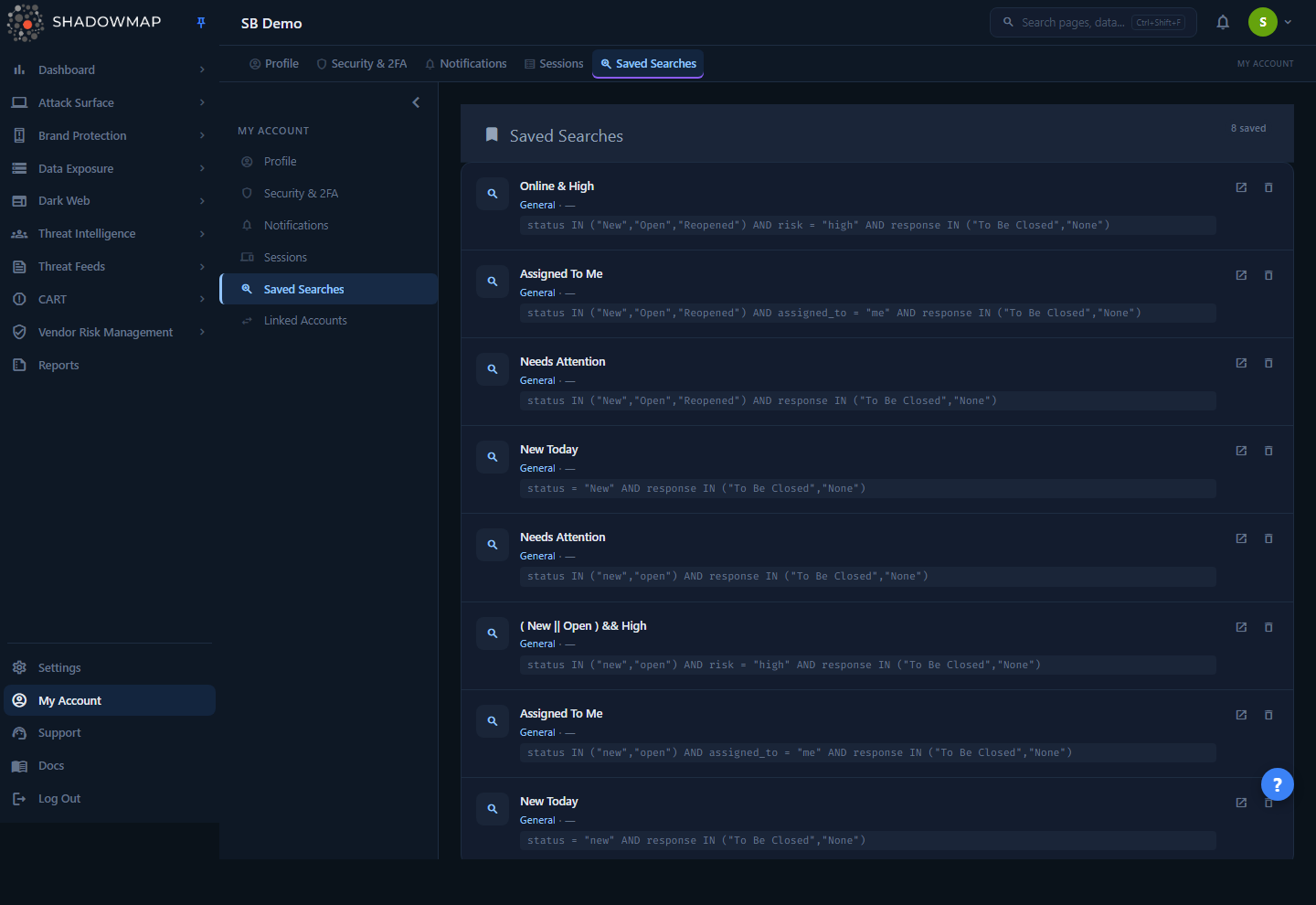1316x905 pixels.
Task: Edit the second New Today search
Action: (1241, 803)
